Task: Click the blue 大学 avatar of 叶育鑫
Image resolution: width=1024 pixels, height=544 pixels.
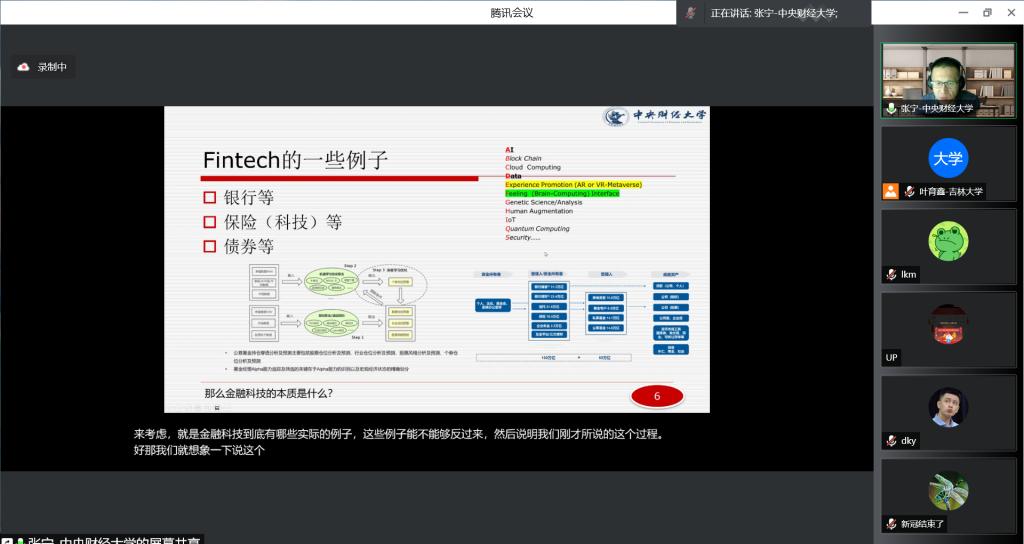Action: pyautogui.click(x=948, y=159)
